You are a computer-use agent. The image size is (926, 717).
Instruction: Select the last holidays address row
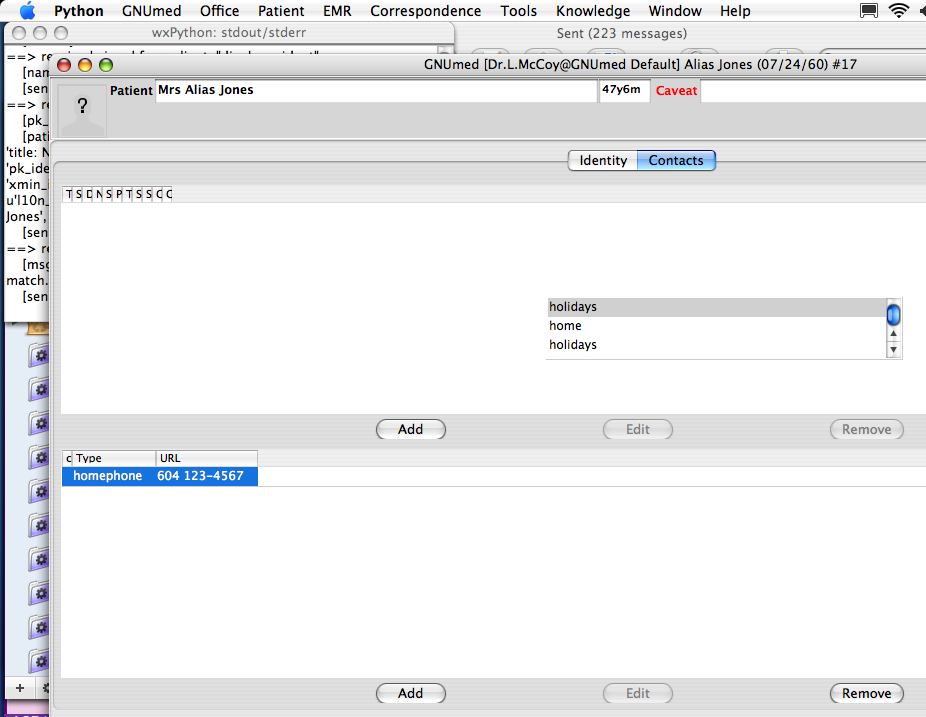pyautogui.click(x=716, y=345)
